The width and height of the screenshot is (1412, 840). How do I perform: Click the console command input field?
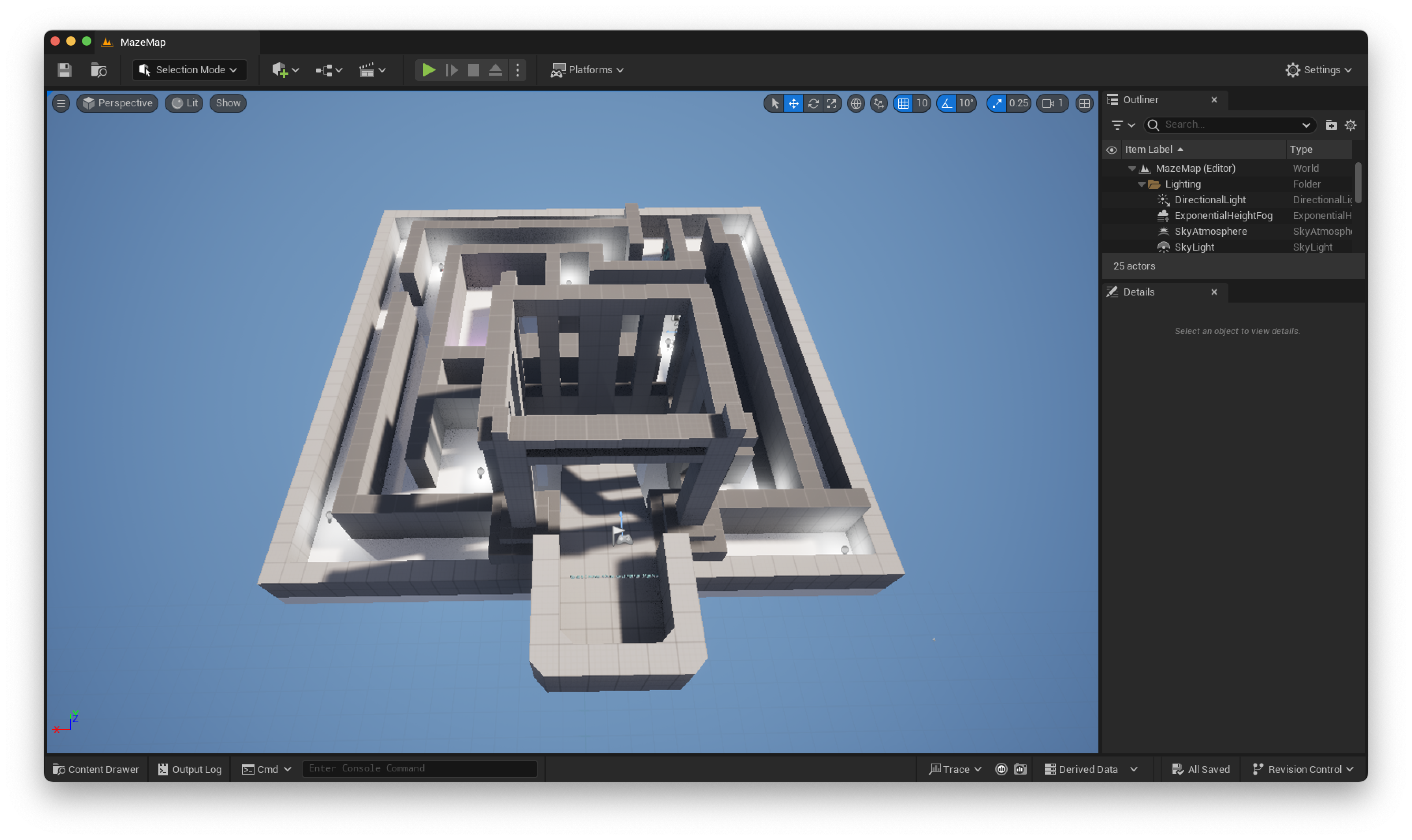click(x=419, y=769)
